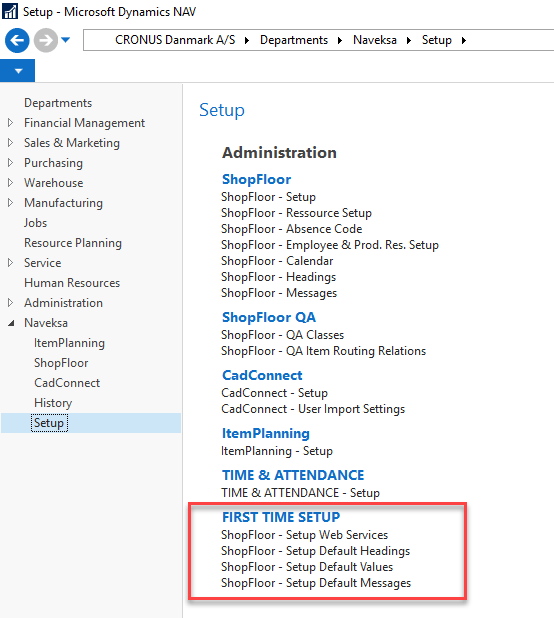Open CadConnect - User Import Settings
This screenshot has height=618, width=554.
(313, 409)
